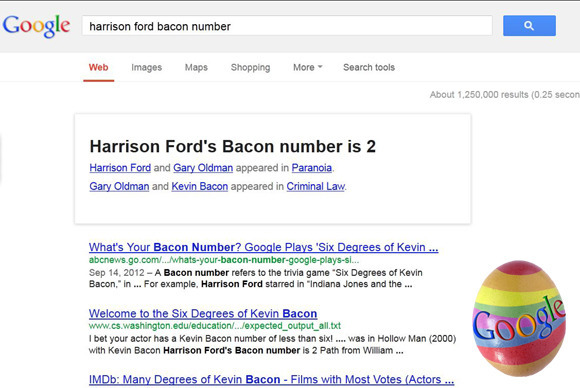
Task: Click the www.cs.washington.edu green URL
Action: 215,326
